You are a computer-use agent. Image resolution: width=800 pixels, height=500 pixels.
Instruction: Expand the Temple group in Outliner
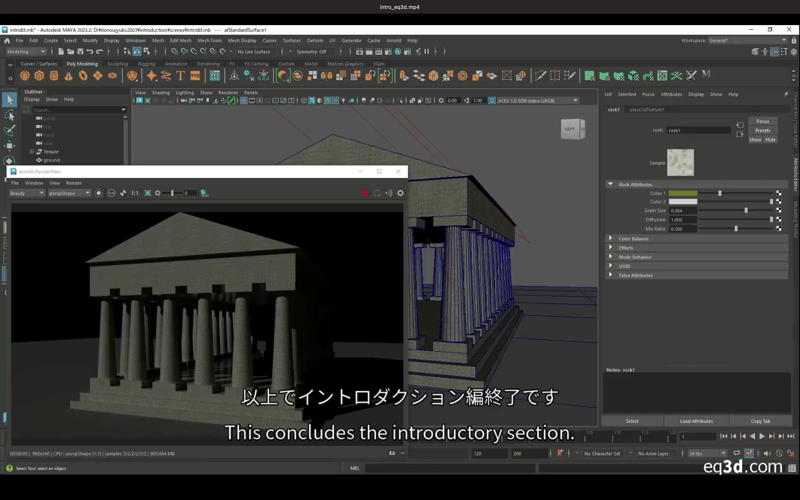coord(32,152)
